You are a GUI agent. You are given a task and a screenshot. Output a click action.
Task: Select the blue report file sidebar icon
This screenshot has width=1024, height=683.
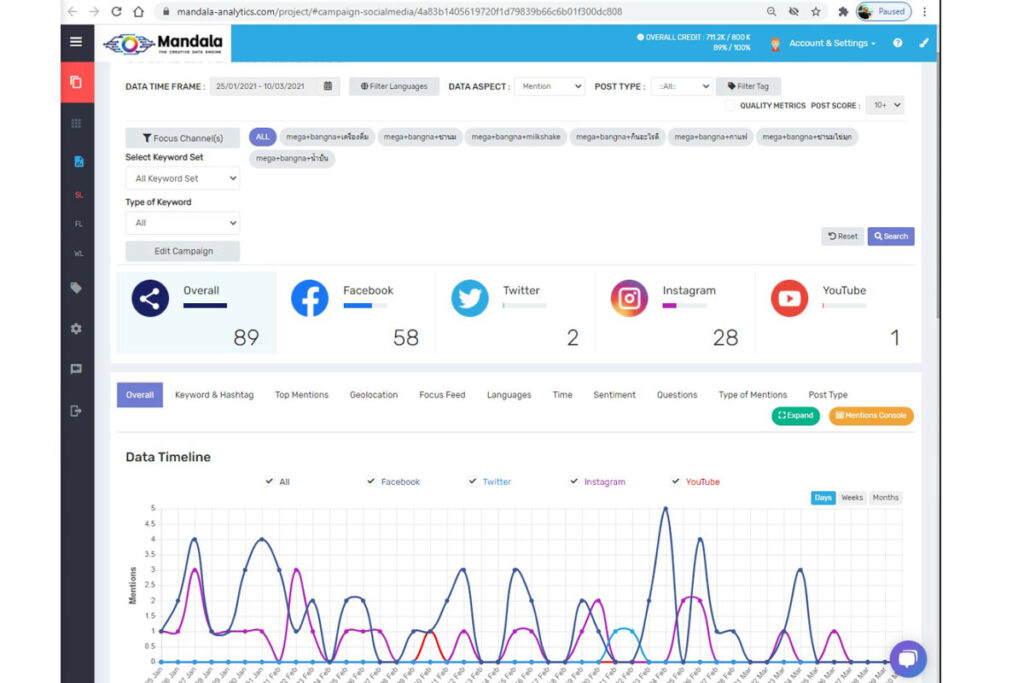[x=78, y=161]
